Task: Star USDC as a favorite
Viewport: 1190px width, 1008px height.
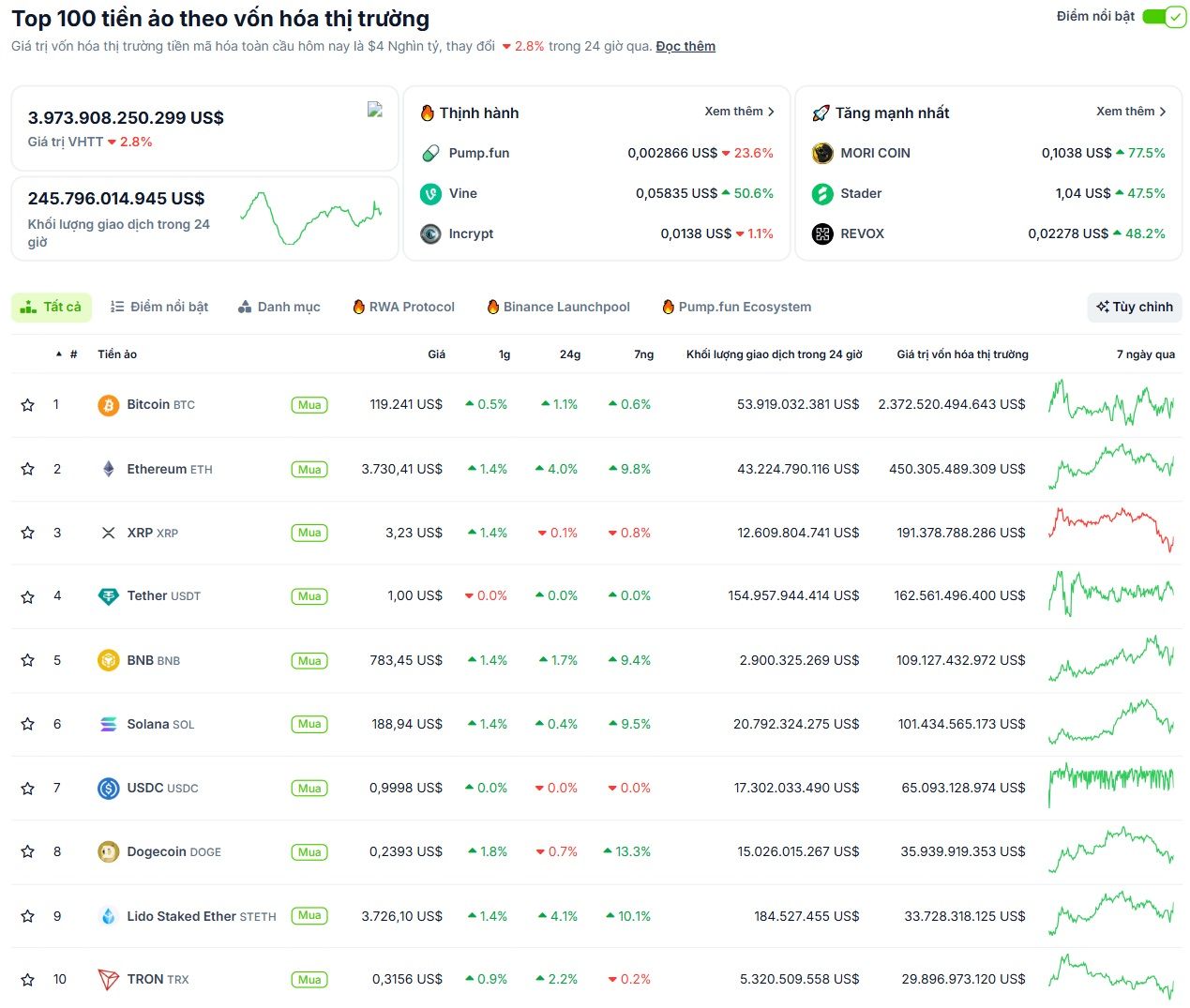Action: tap(28, 788)
